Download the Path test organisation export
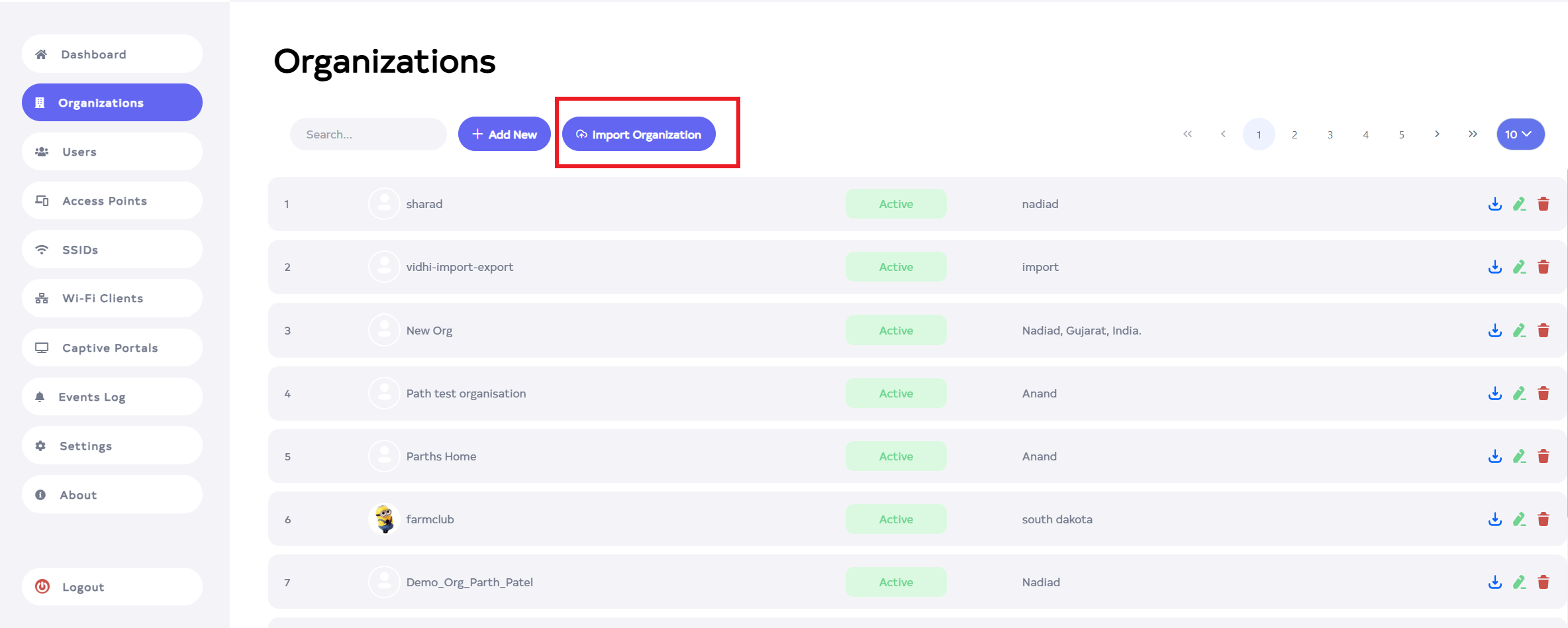This screenshot has height=628, width=1568. [x=1494, y=393]
